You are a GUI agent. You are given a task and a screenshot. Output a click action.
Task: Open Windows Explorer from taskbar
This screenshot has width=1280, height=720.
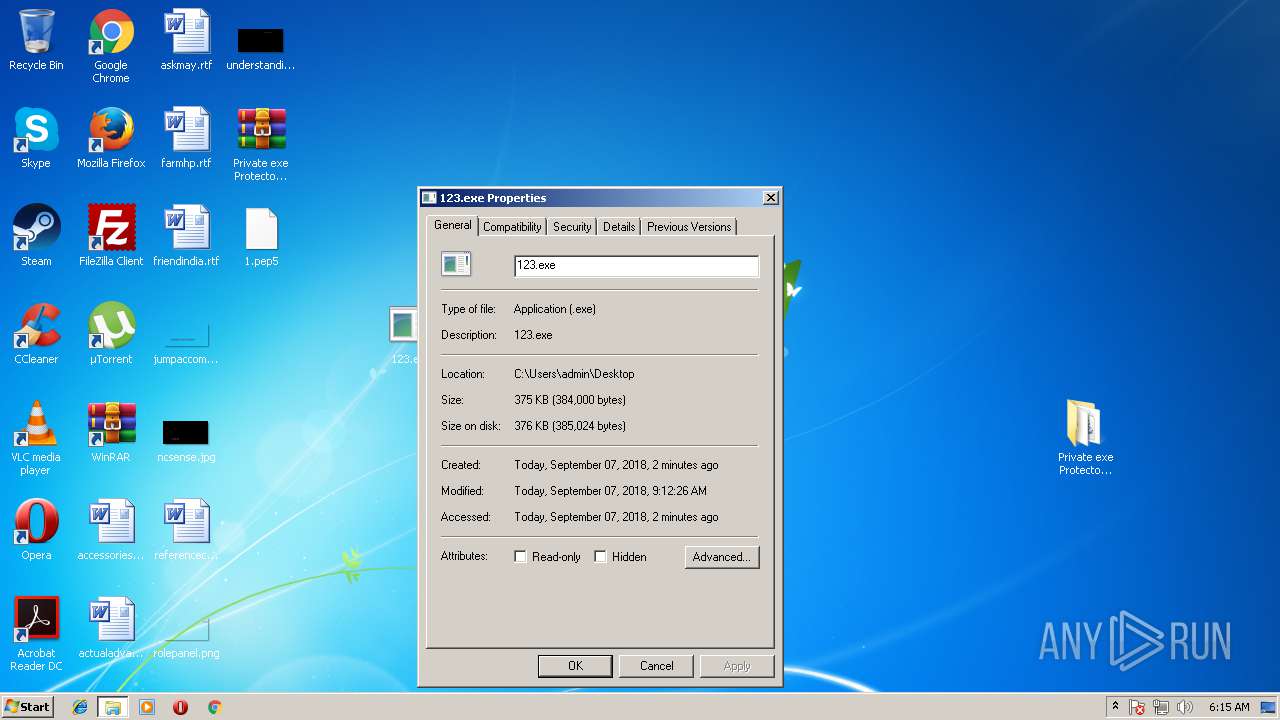(113, 707)
